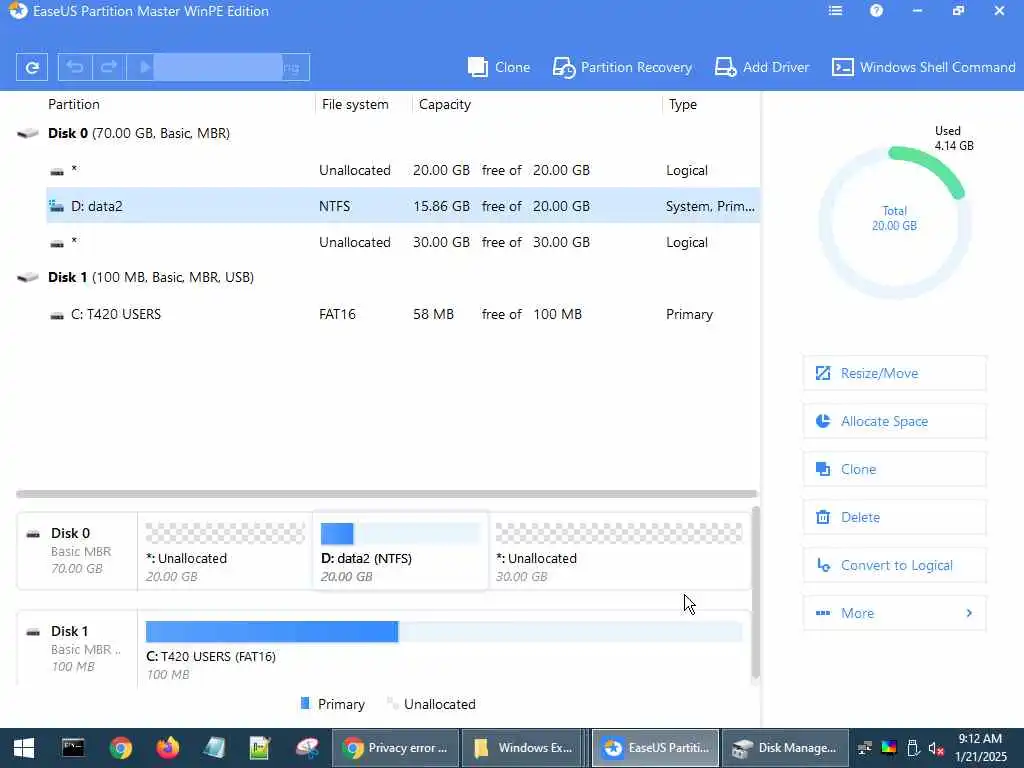
Task: Click the D: data2 usage bar in disk map
Action: click(400, 534)
